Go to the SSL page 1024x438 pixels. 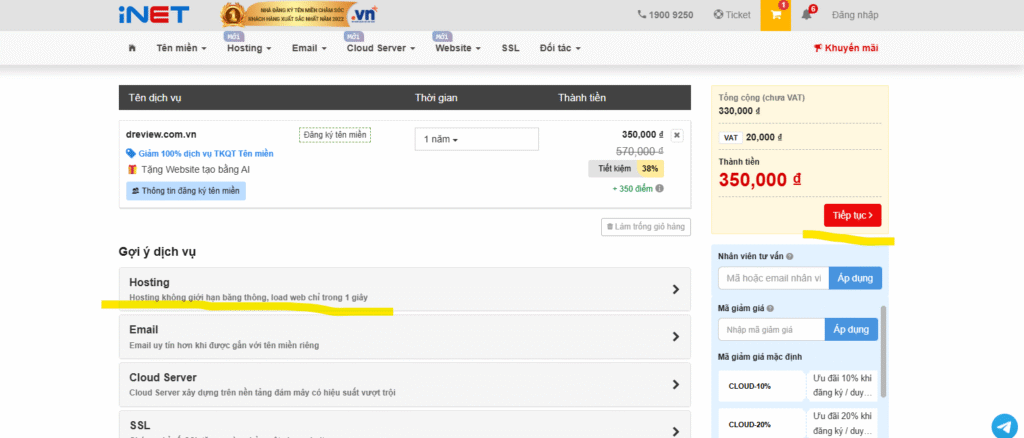[511, 48]
